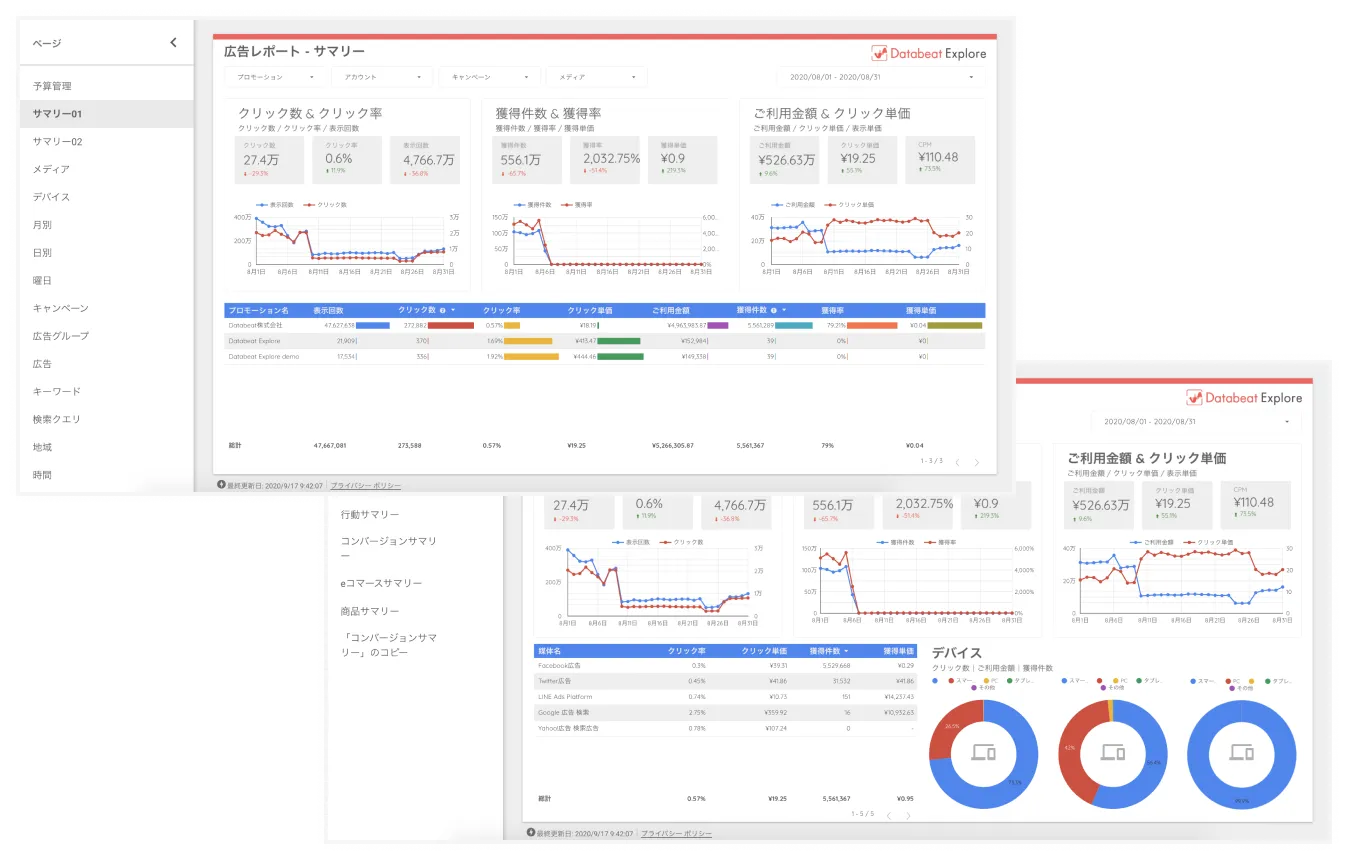Click the プライバシー ポリシー link in front report

point(365,486)
